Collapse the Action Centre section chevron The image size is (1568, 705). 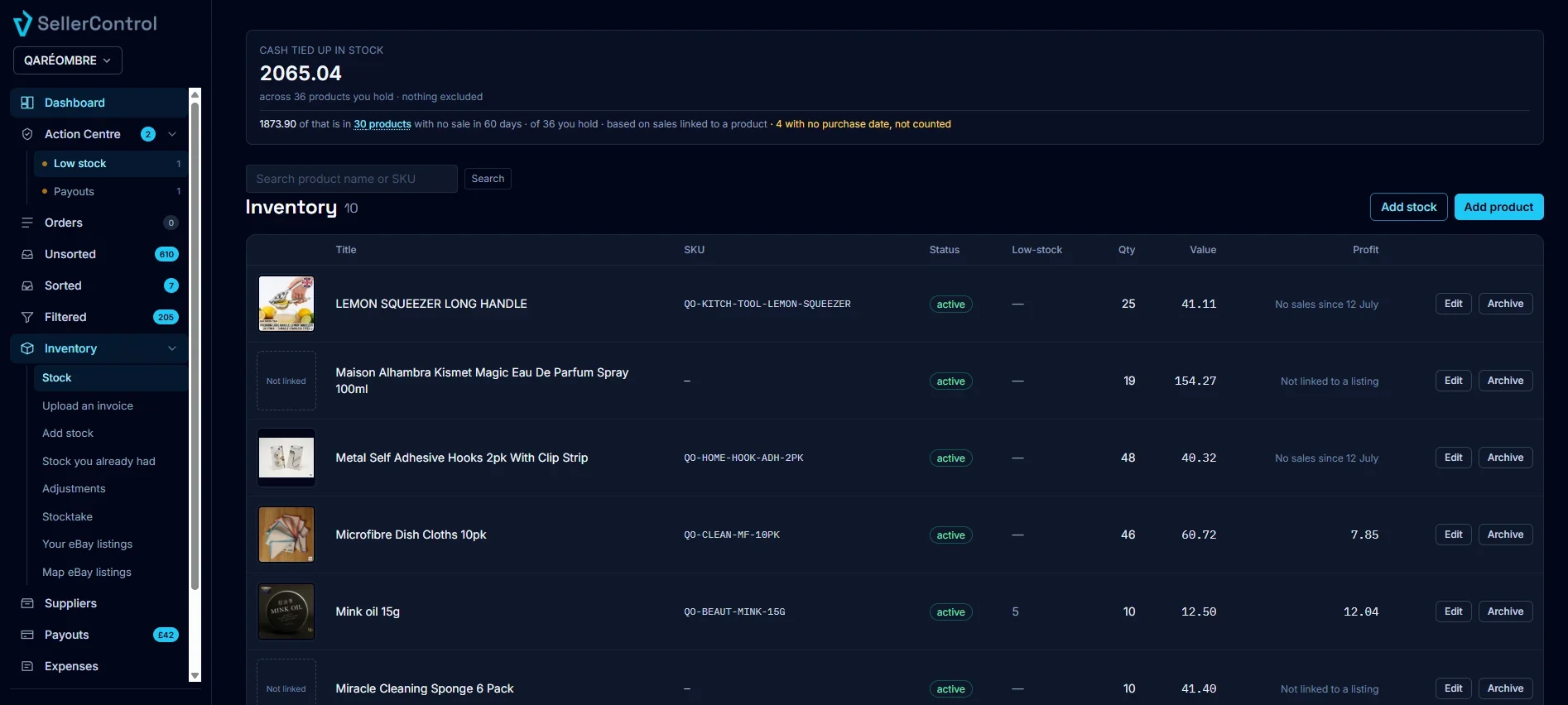click(x=172, y=134)
